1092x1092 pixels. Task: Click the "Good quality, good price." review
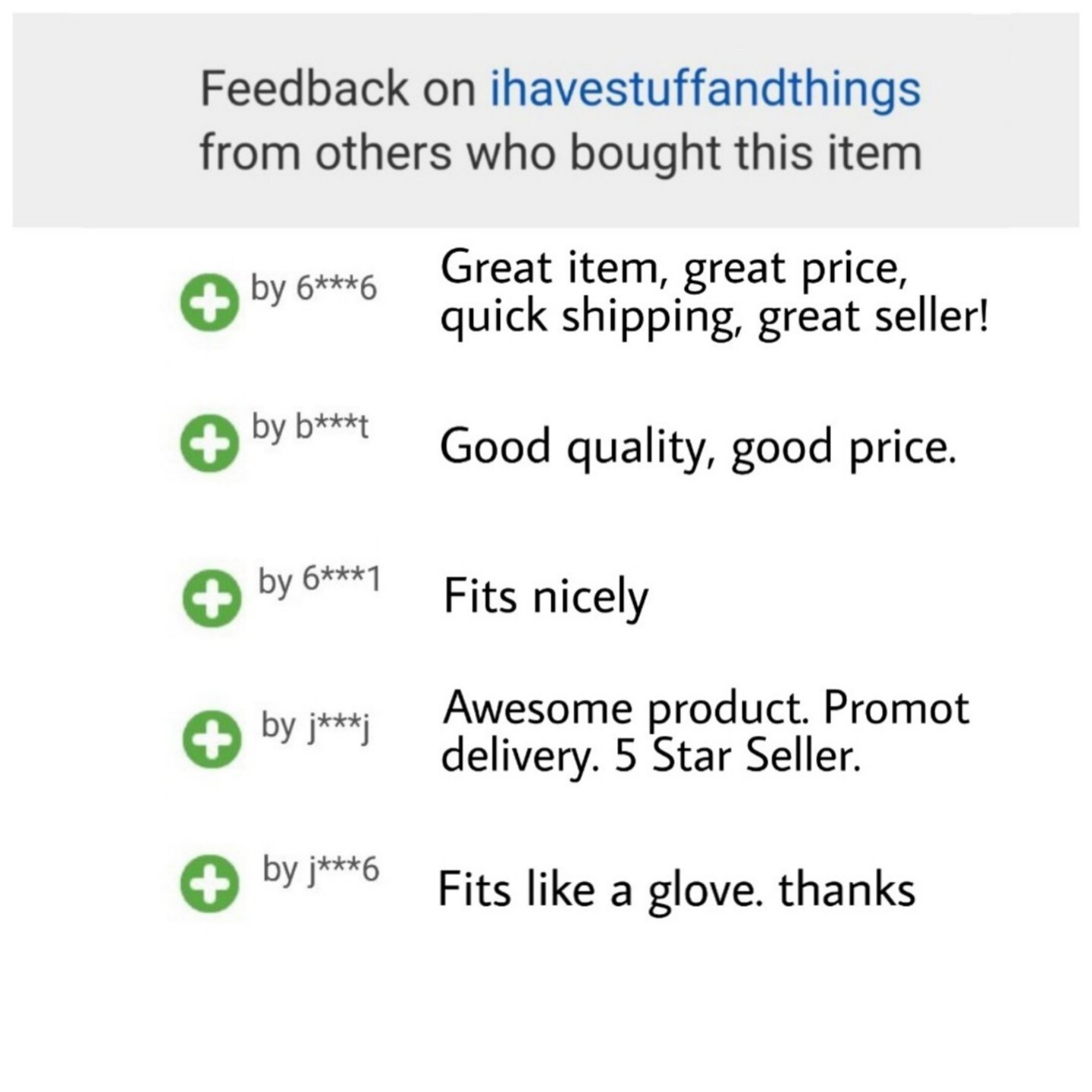pyautogui.click(x=698, y=447)
